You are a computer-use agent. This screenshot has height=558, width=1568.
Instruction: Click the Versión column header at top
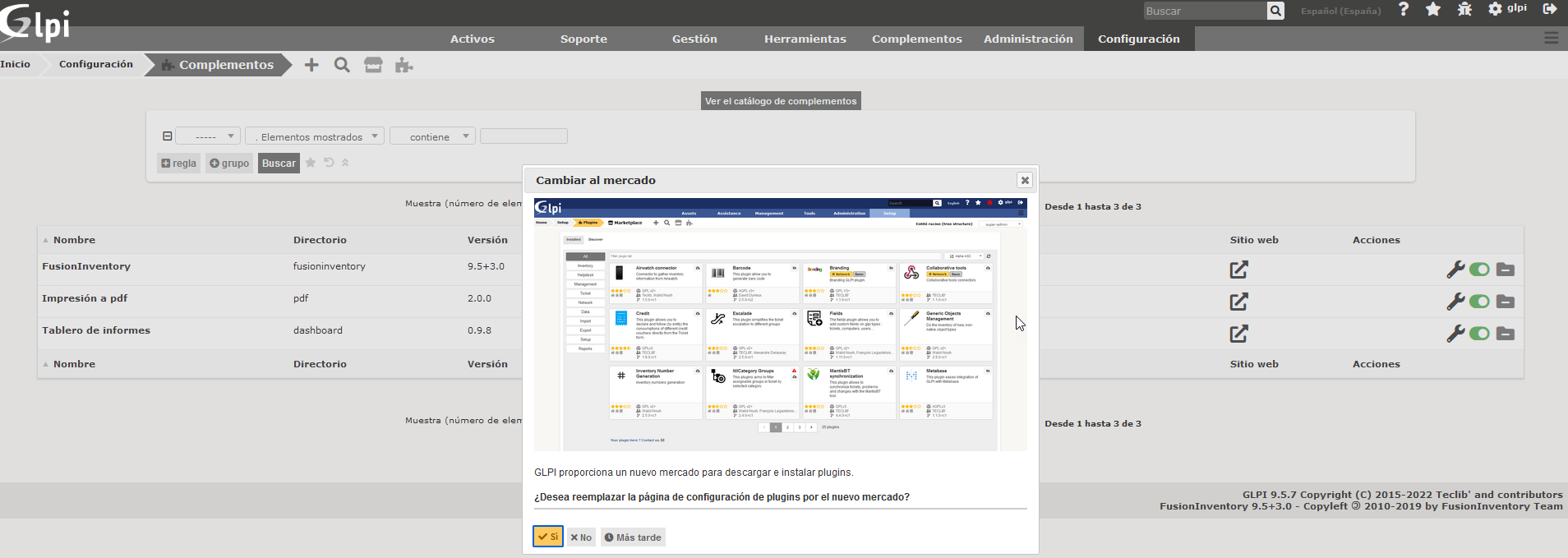click(487, 240)
